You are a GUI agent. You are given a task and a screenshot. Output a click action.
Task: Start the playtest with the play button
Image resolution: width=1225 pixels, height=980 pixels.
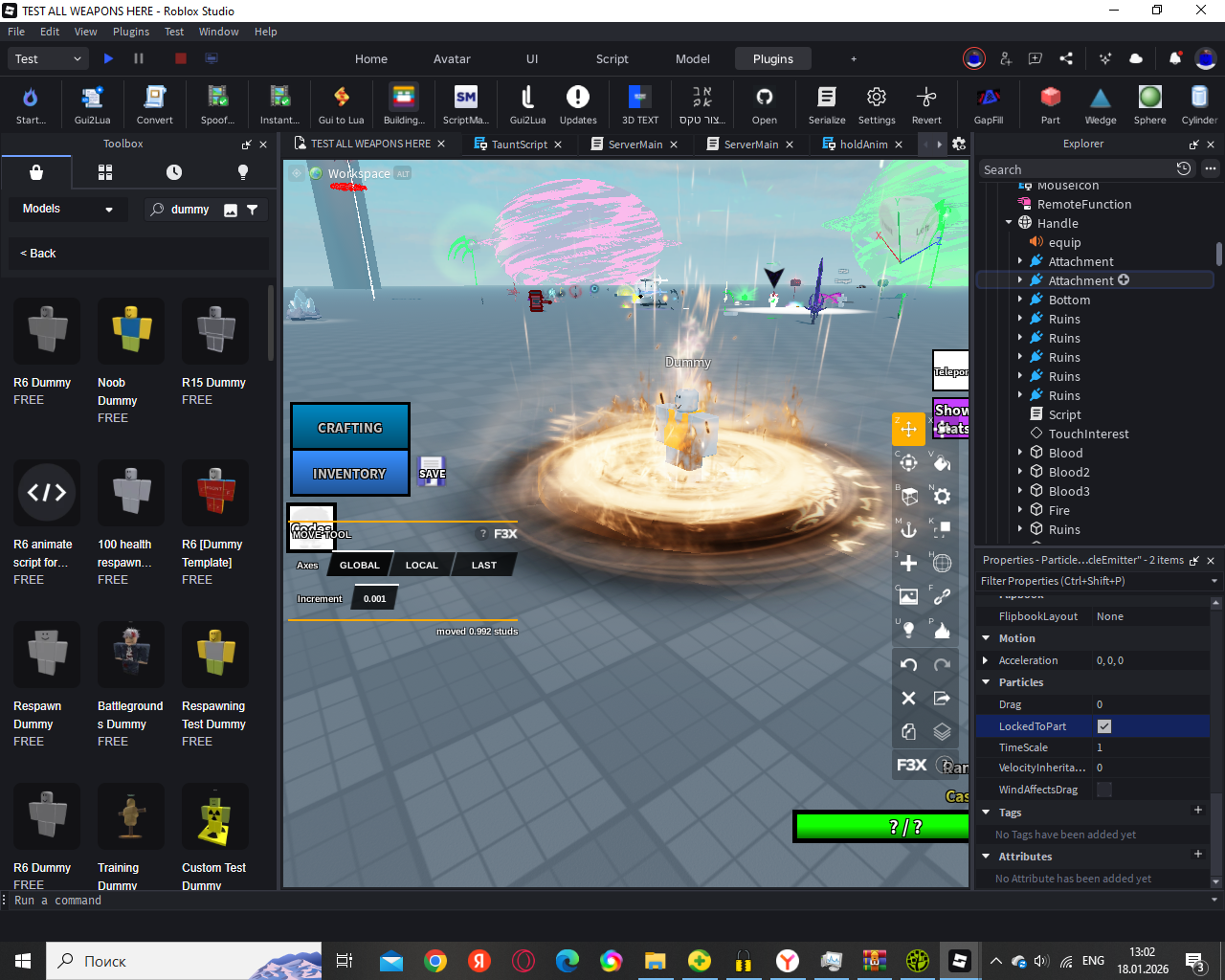tap(108, 58)
